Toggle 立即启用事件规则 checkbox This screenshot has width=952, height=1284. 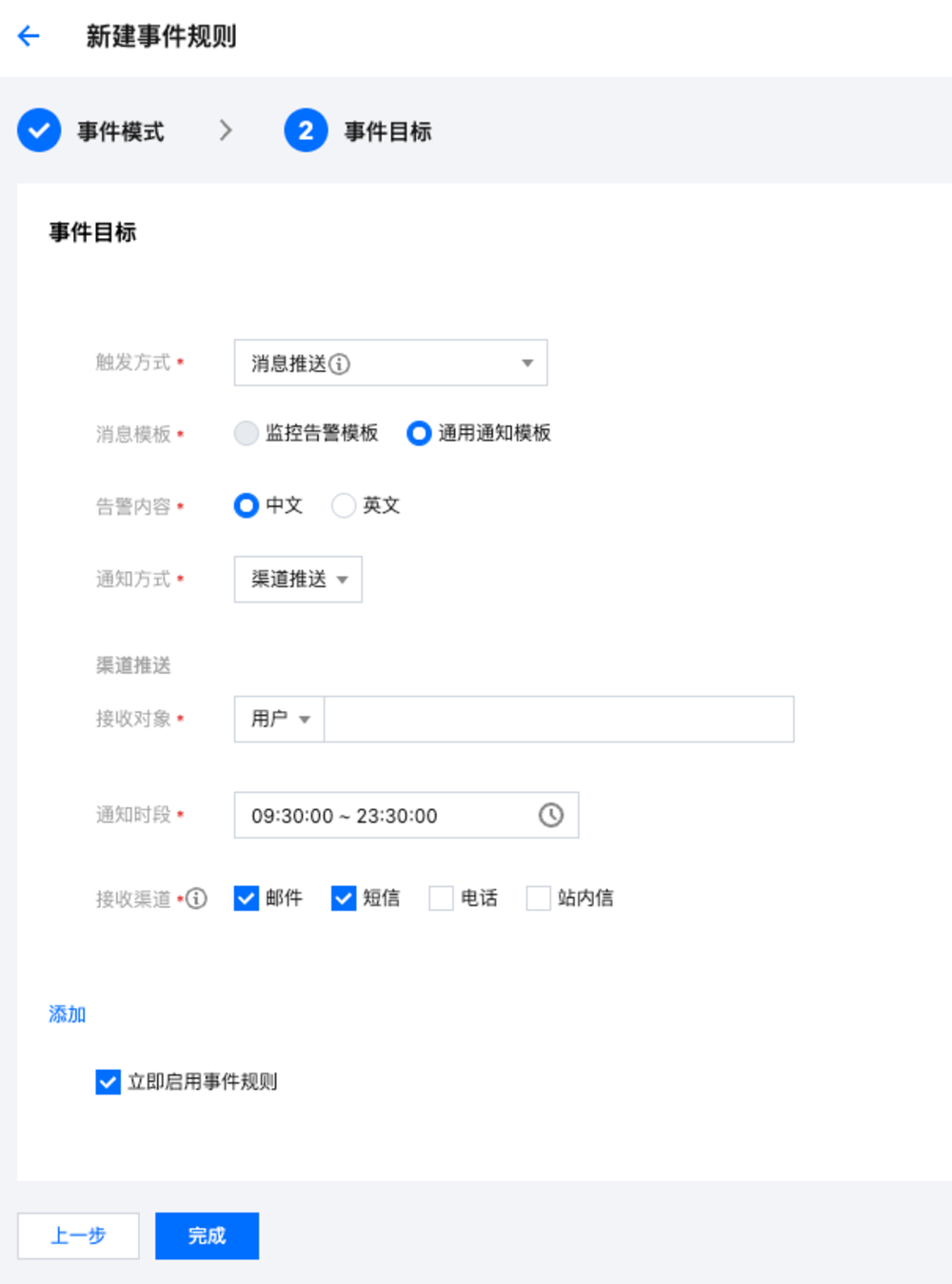(x=108, y=1082)
